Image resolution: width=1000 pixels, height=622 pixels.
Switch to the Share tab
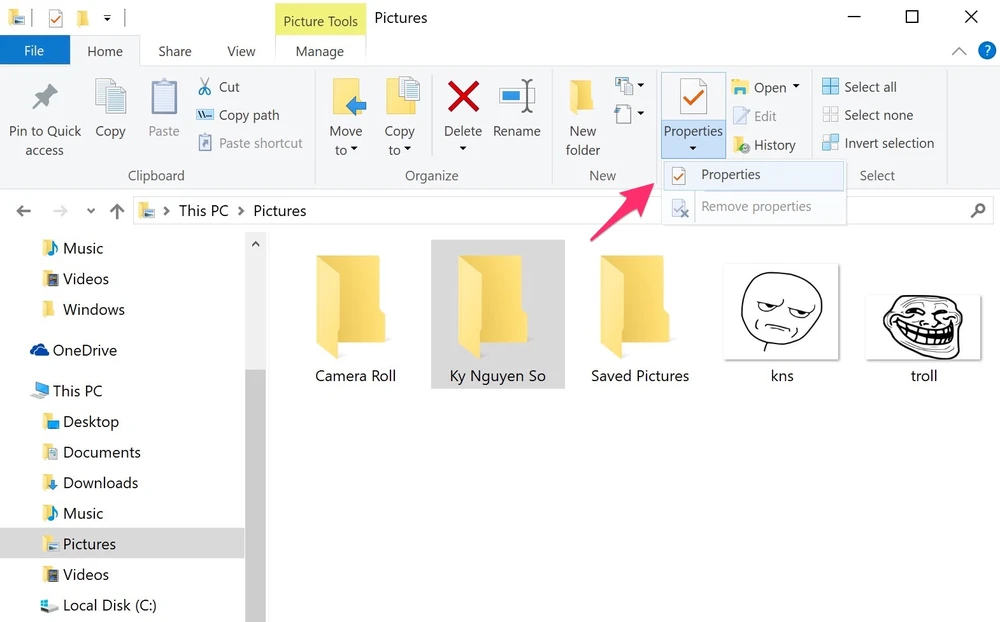click(x=174, y=50)
